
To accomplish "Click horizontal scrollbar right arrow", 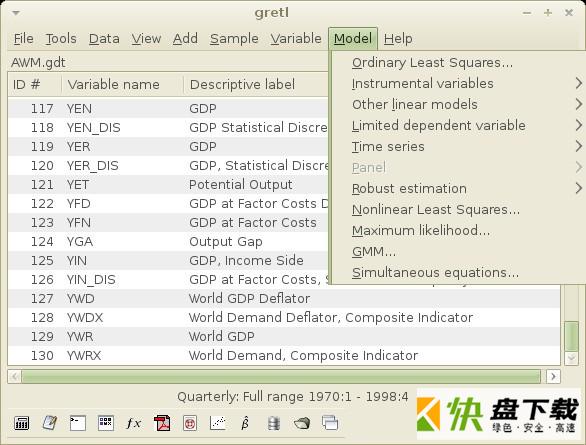I will click(x=553, y=376).
